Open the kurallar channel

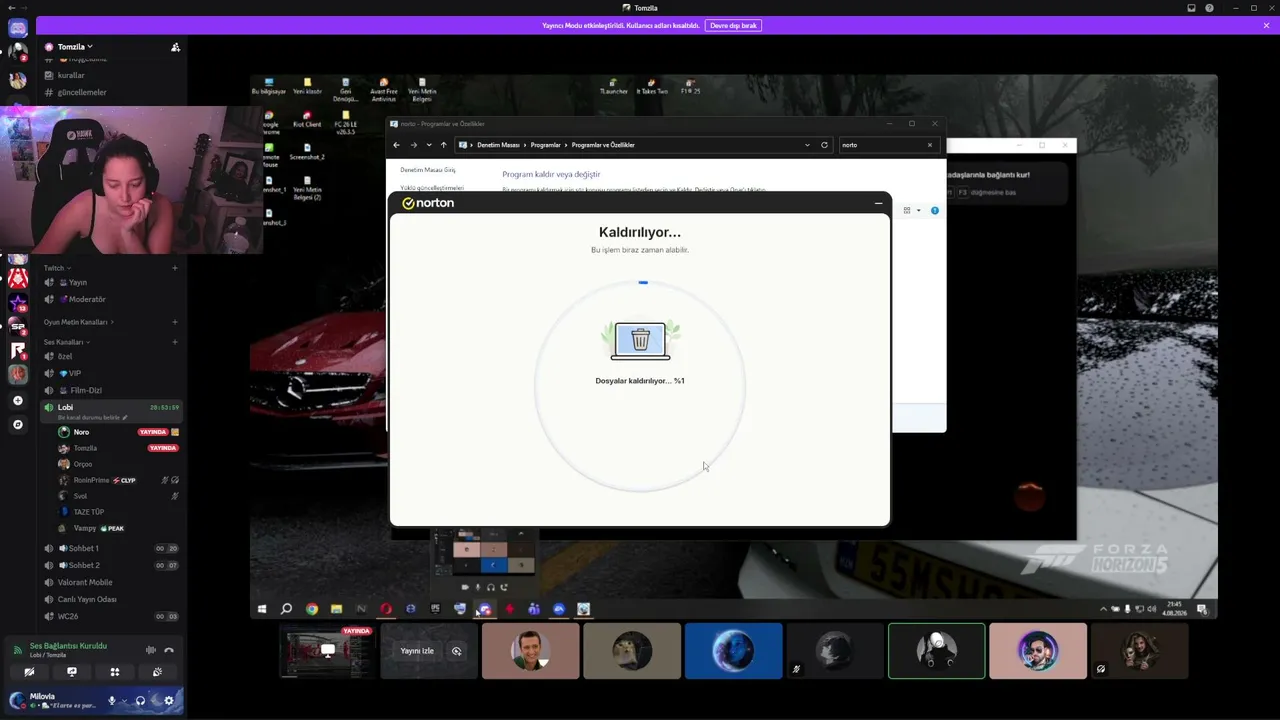pyautogui.click(x=110, y=75)
